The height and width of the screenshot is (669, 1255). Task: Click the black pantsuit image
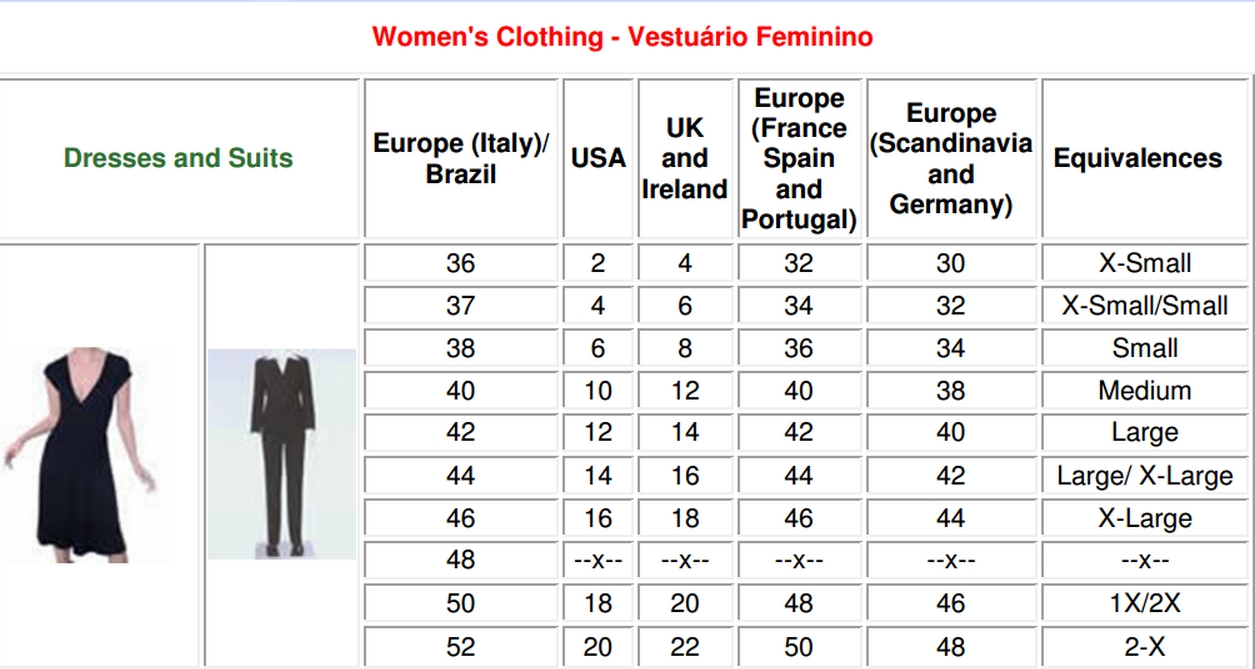[281, 453]
